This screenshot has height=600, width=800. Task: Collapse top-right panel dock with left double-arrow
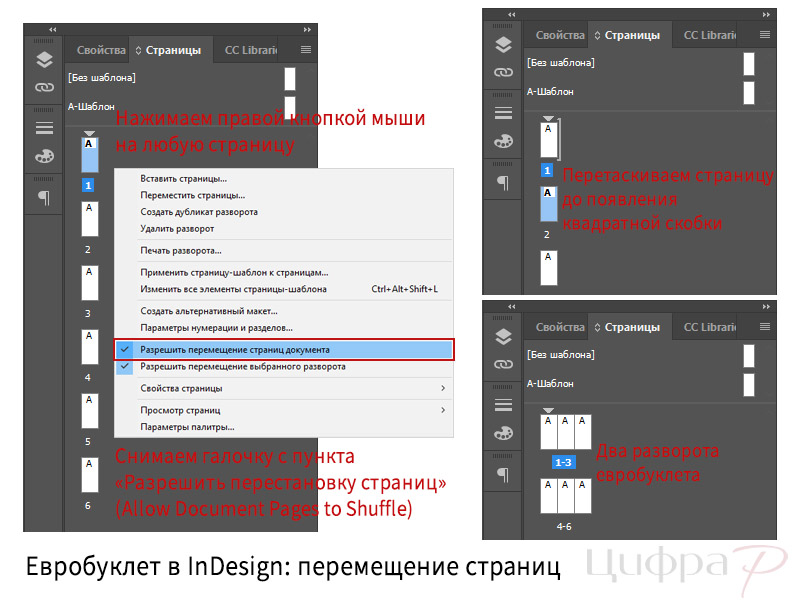click(512, 15)
